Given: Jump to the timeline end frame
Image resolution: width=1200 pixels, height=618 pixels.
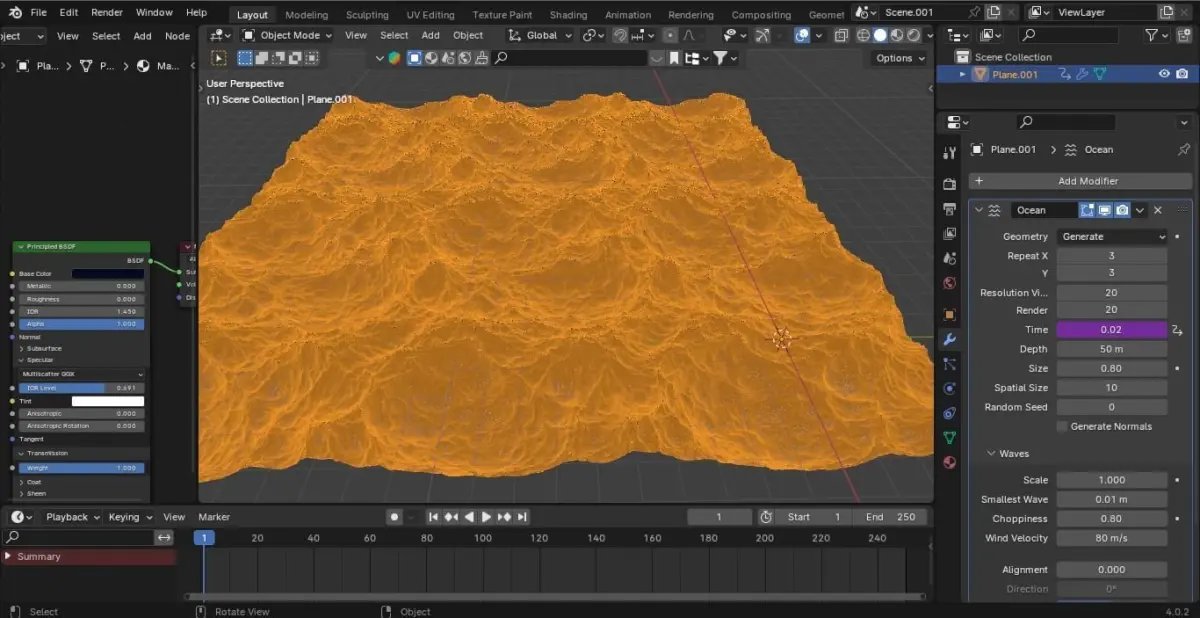Looking at the screenshot, I should point(522,517).
